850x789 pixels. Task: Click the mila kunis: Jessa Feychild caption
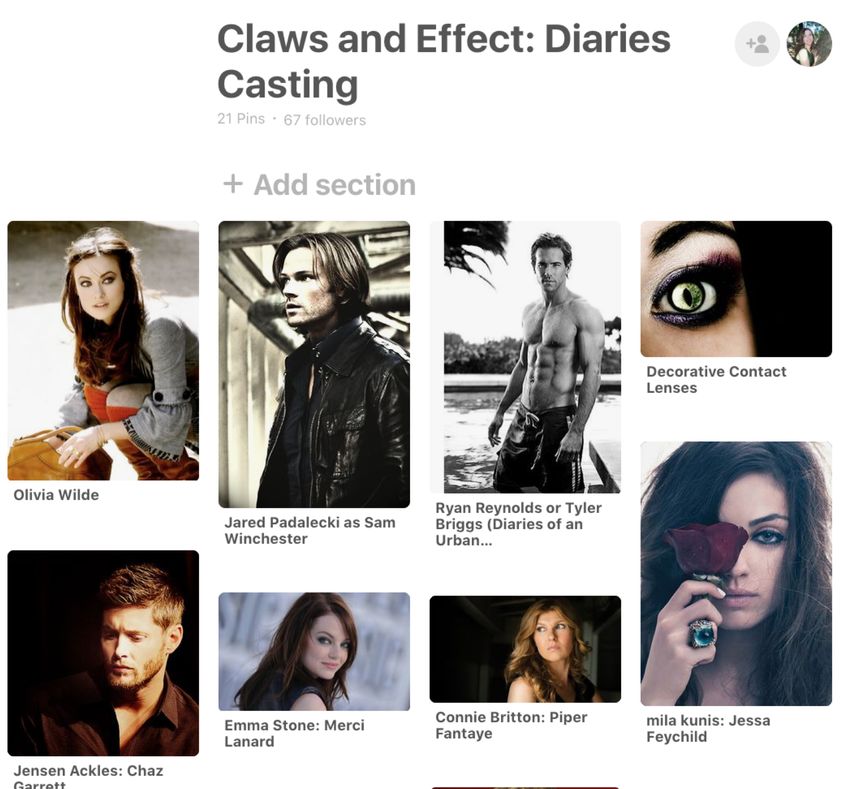coord(708,728)
